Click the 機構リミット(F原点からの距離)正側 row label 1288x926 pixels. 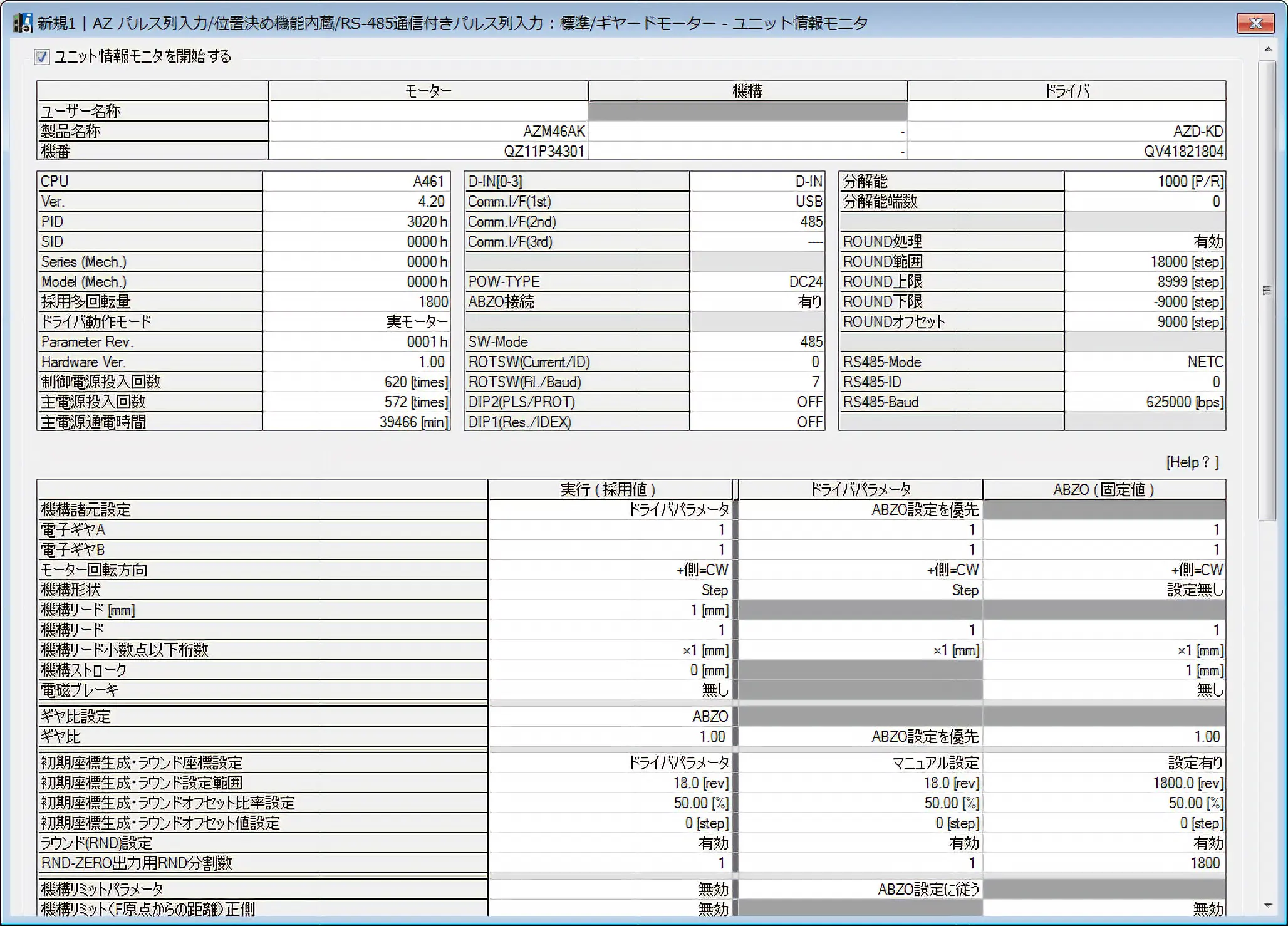click(x=262, y=909)
